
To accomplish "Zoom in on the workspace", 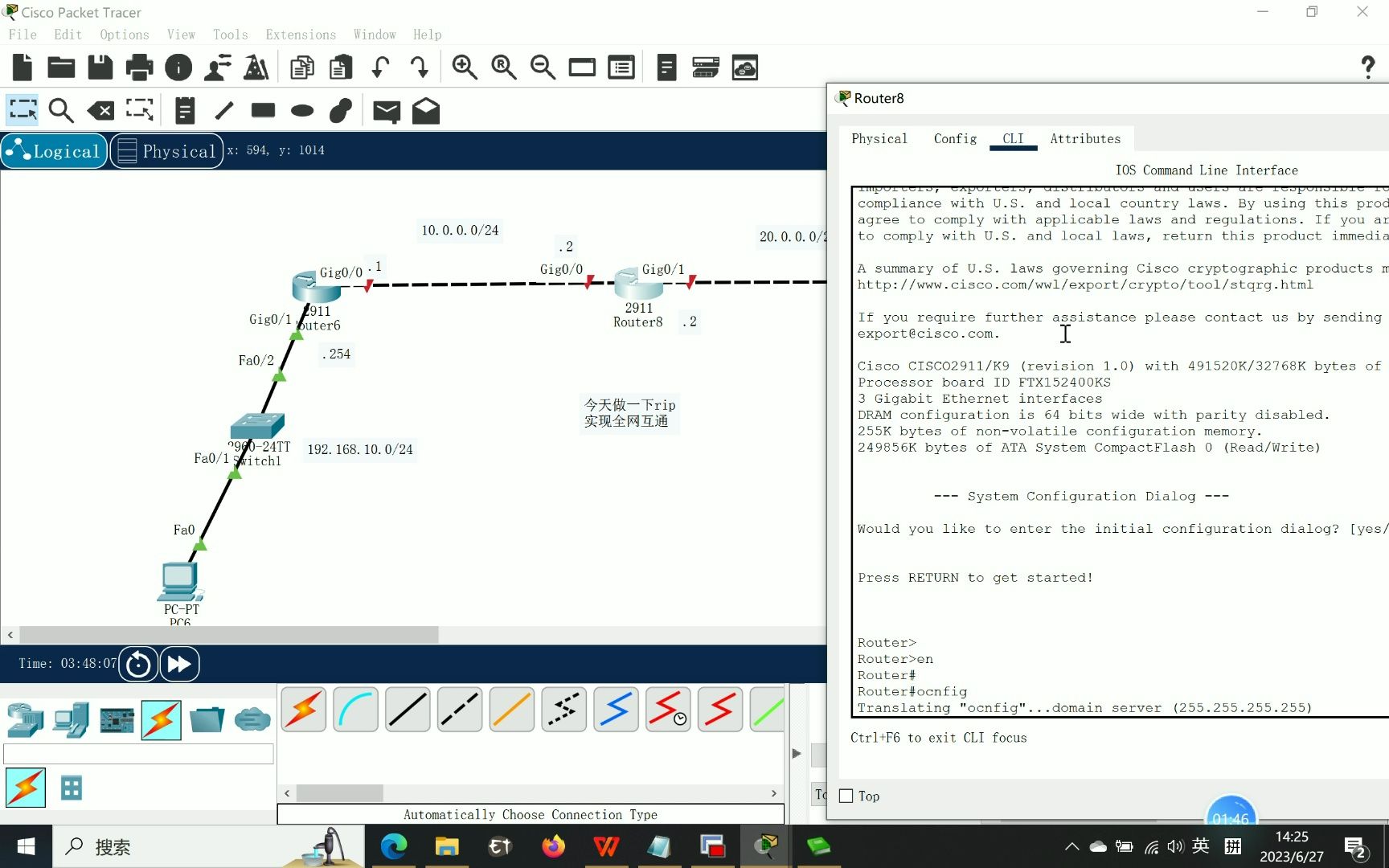I will click(x=465, y=68).
